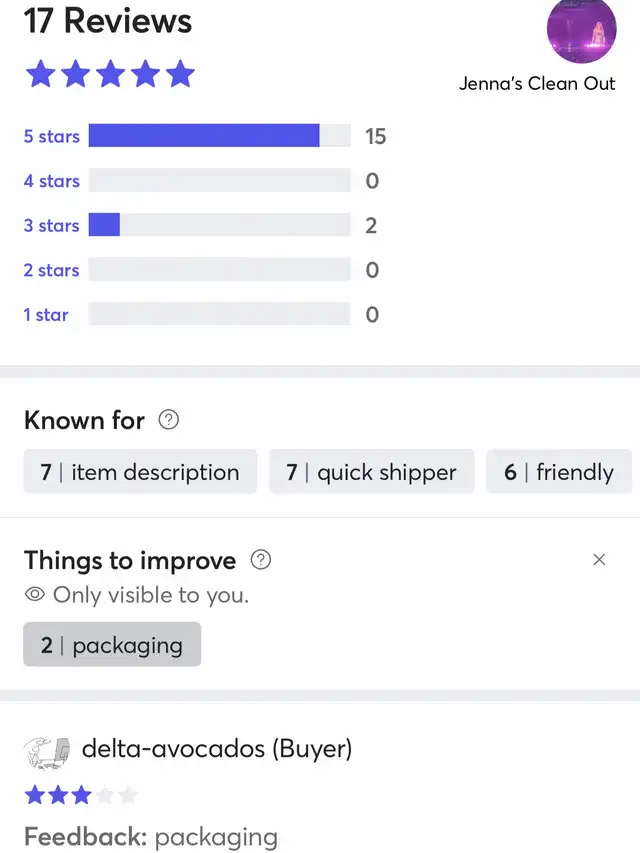Open delta-avocados (Buyer) profile name
640x853 pixels.
217,749
